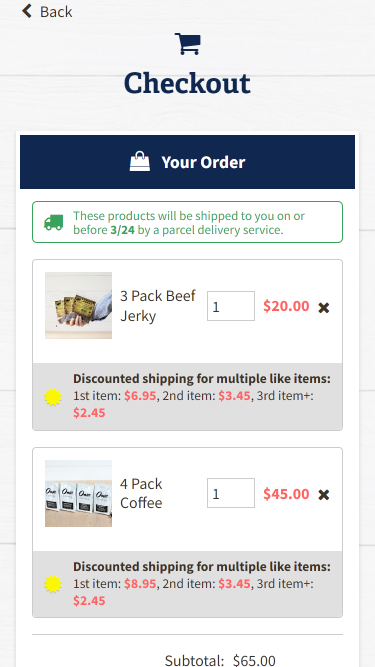Click yellow starburst icon under Beef Jerky
The width and height of the screenshot is (375, 667).
(53, 396)
